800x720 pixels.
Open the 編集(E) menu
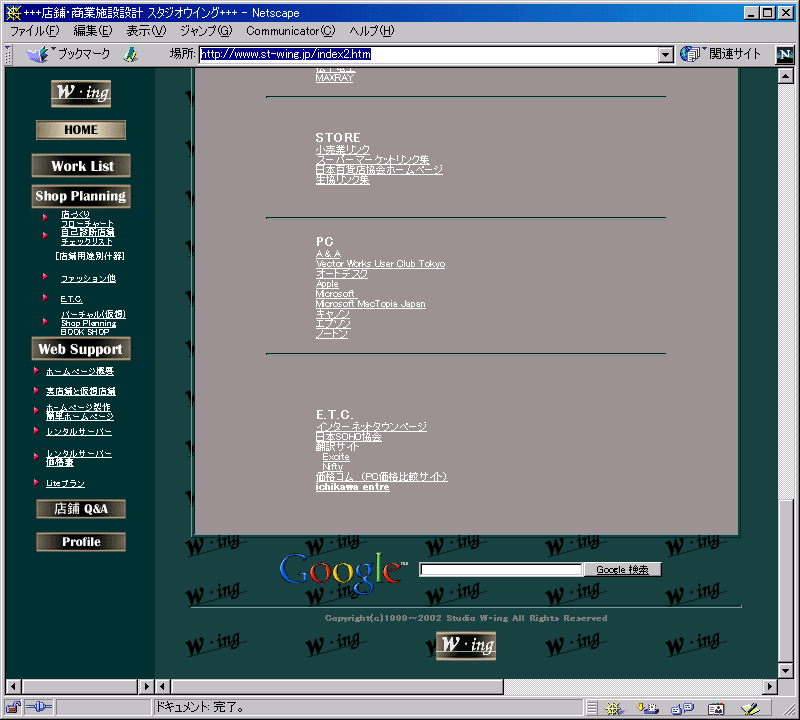pyautogui.click(x=93, y=31)
